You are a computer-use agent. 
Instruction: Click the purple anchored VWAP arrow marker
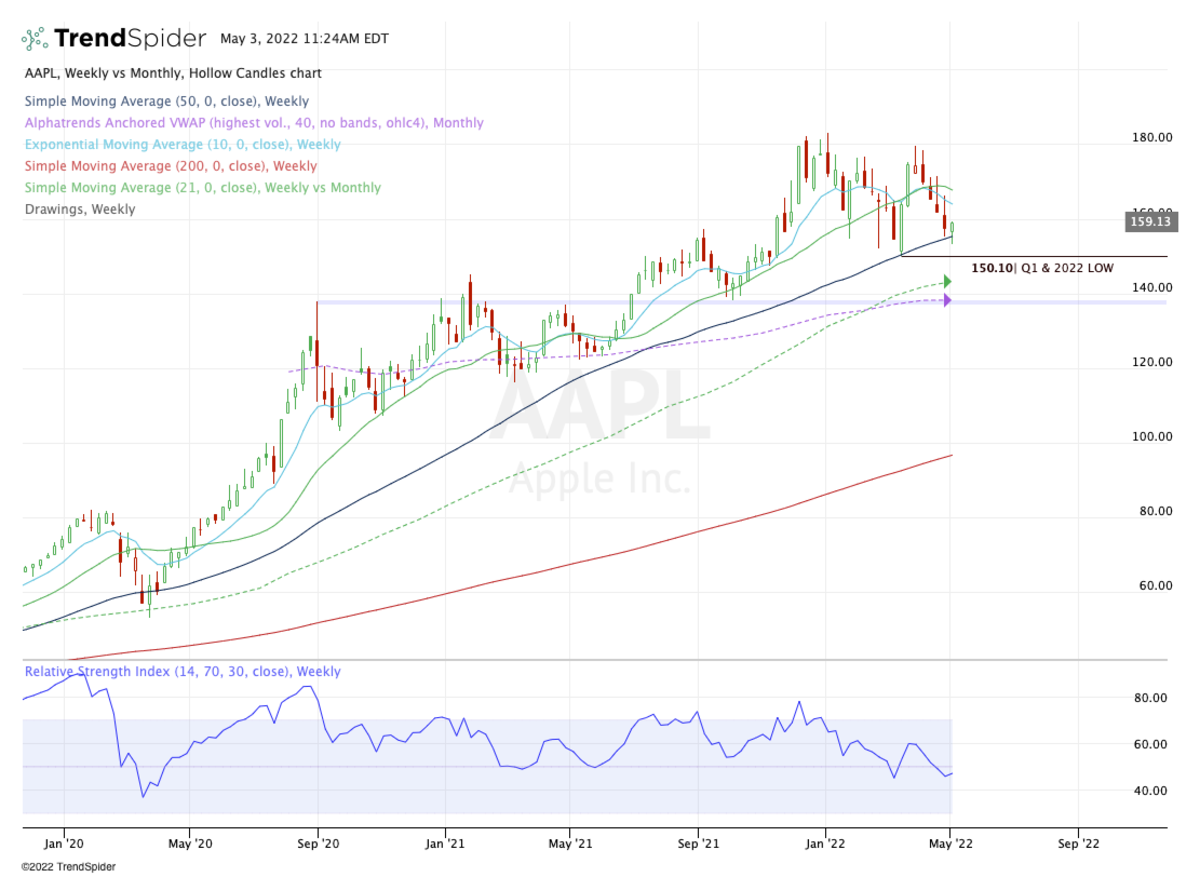947,300
